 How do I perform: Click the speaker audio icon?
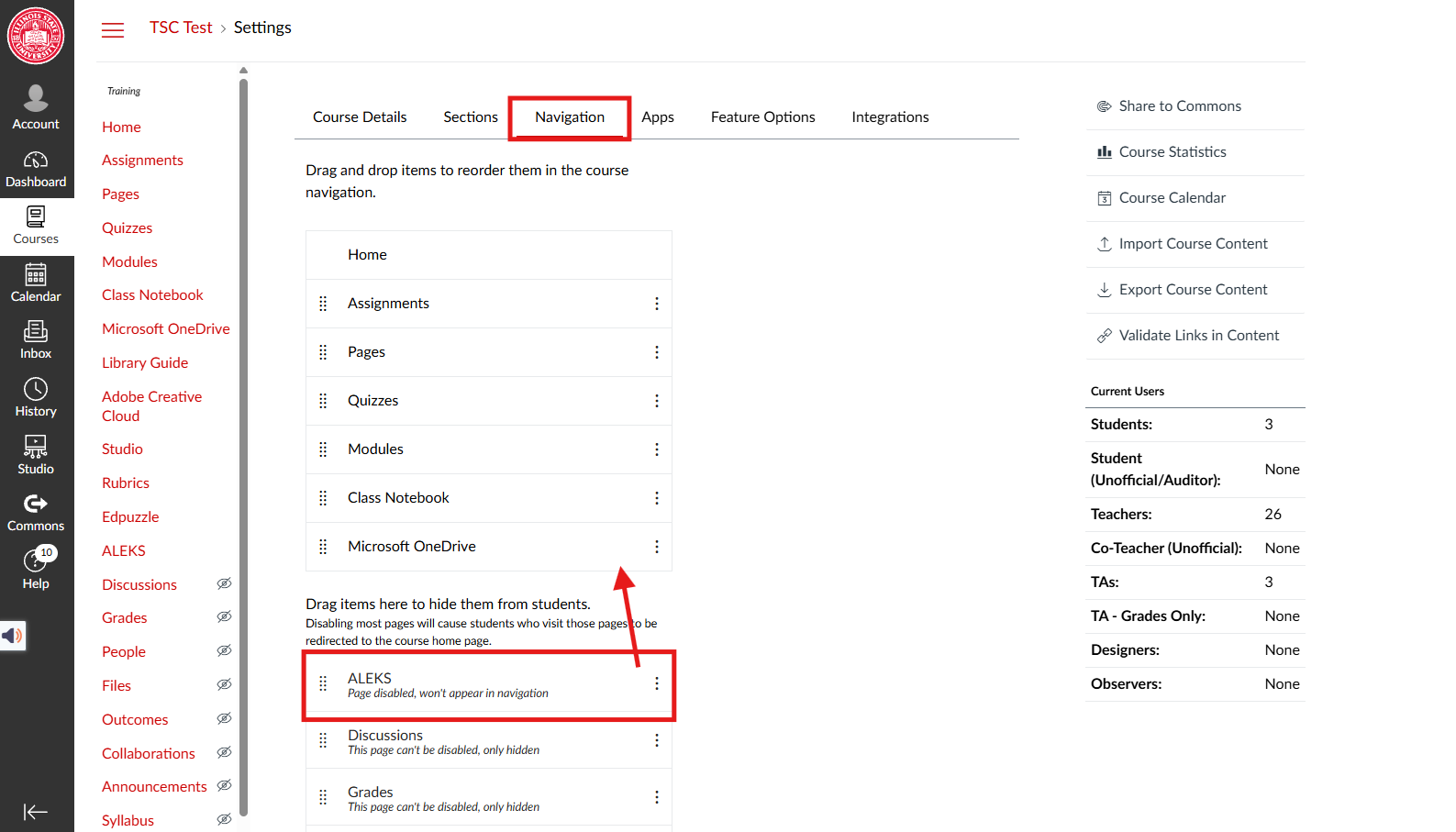pyautogui.click(x=12, y=636)
